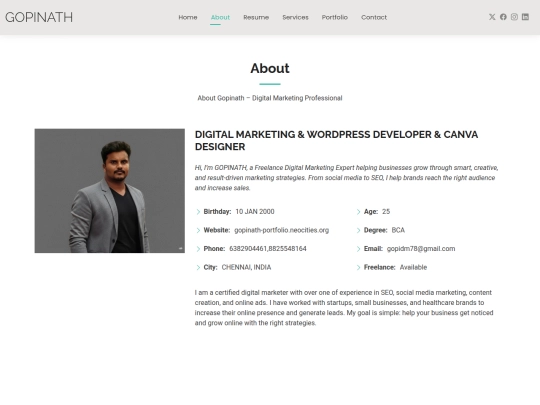This screenshot has width=540, height=405.
Task: Open the Instagram social icon
Action: pyautogui.click(x=514, y=17)
